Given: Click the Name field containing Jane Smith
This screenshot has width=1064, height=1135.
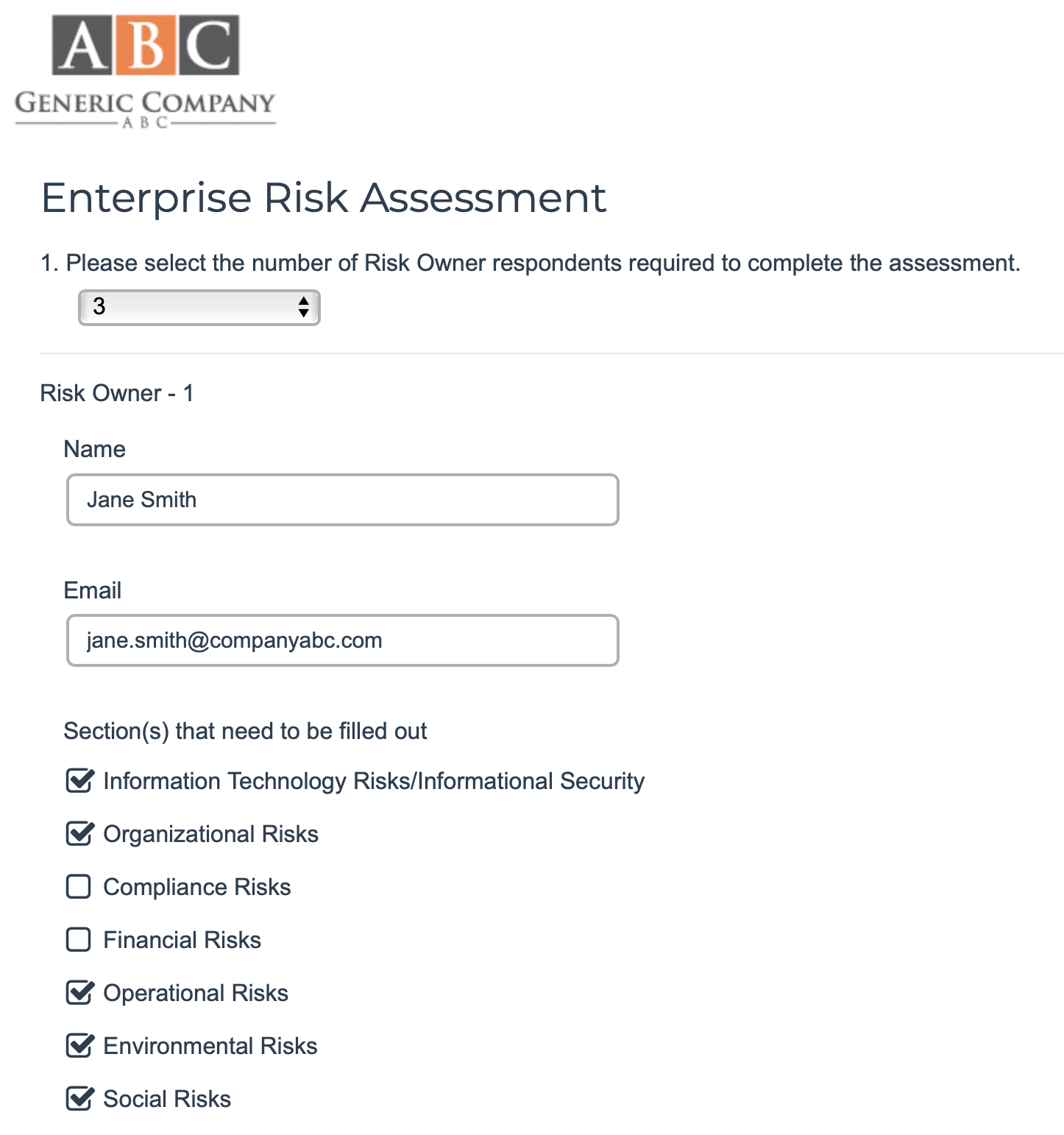Looking at the screenshot, I should pyautogui.click(x=342, y=500).
